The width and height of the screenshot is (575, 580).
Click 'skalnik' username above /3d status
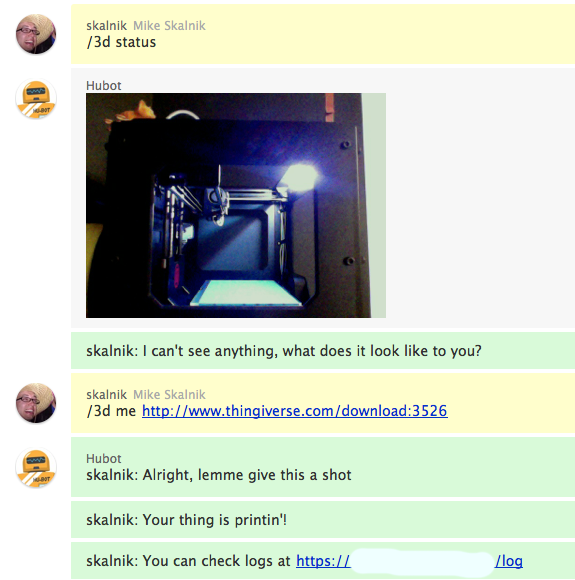107,26
